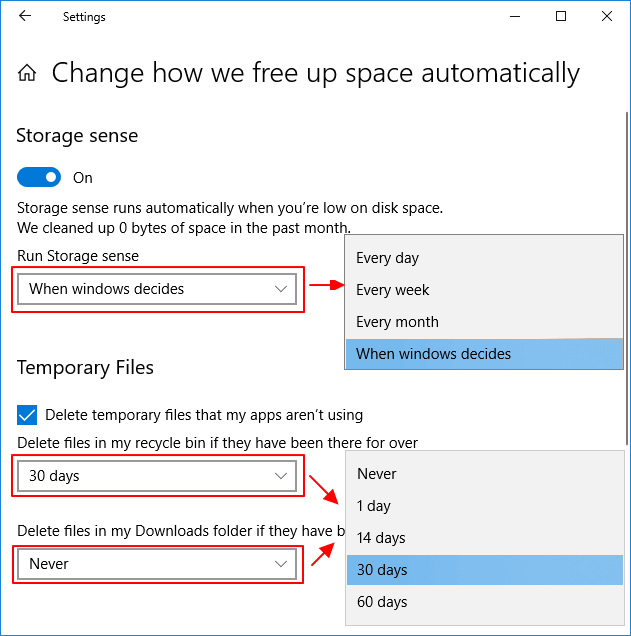The height and width of the screenshot is (636, 631).
Task: Select 60 days option
Action: click(382, 602)
